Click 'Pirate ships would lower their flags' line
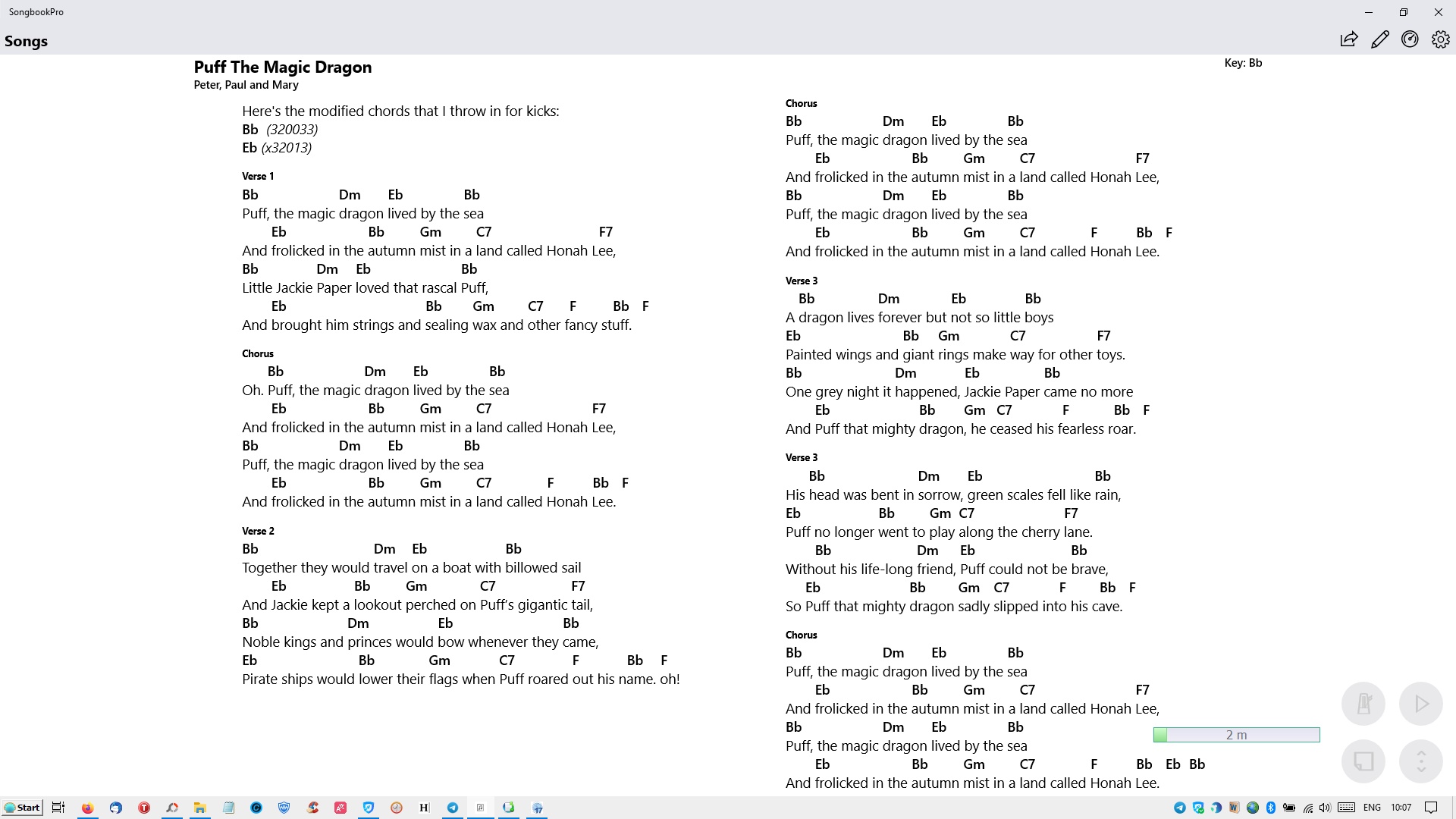 pyautogui.click(x=461, y=679)
